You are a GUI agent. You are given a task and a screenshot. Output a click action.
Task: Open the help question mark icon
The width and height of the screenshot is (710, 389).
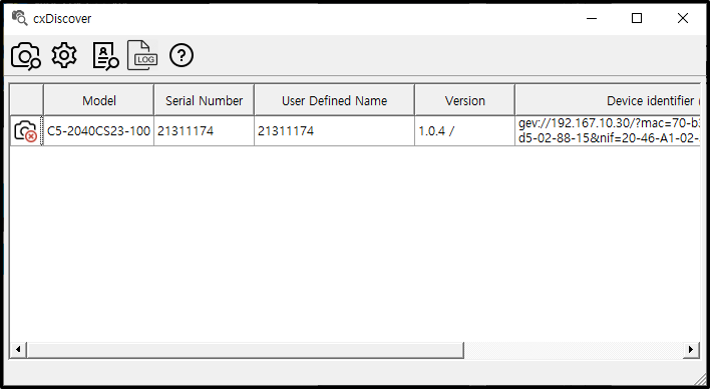click(x=182, y=56)
